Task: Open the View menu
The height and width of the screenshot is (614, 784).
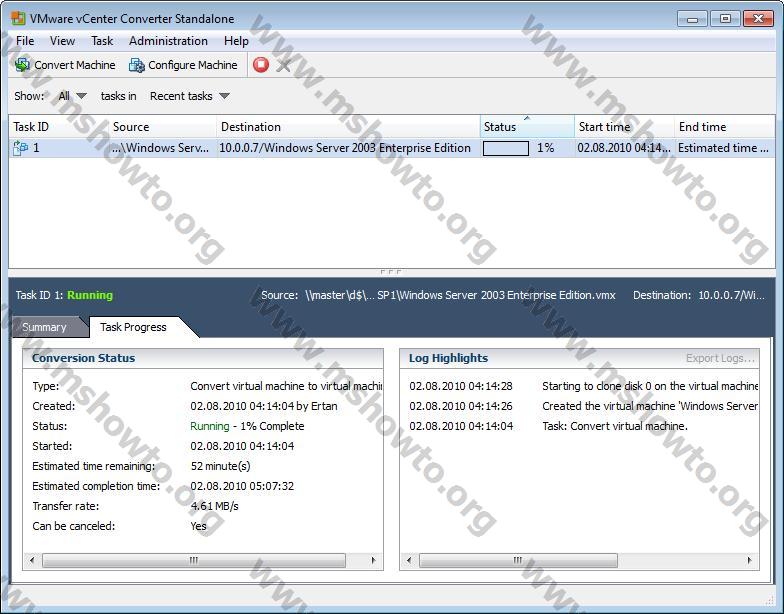Action: (62, 41)
